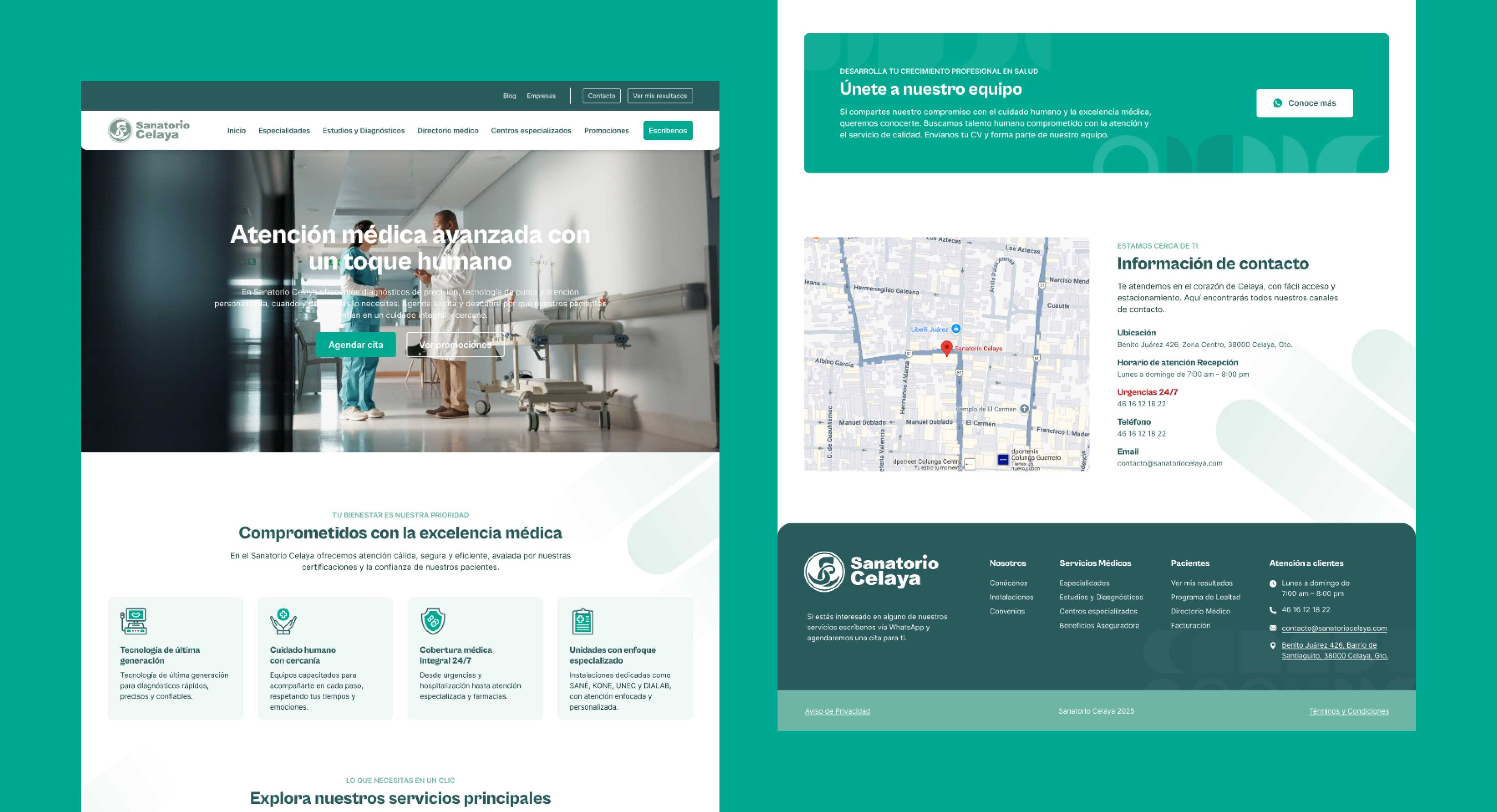Go to Inicio in navigation
The height and width of the screenshot is (812, 1497).
coord(236,131)
